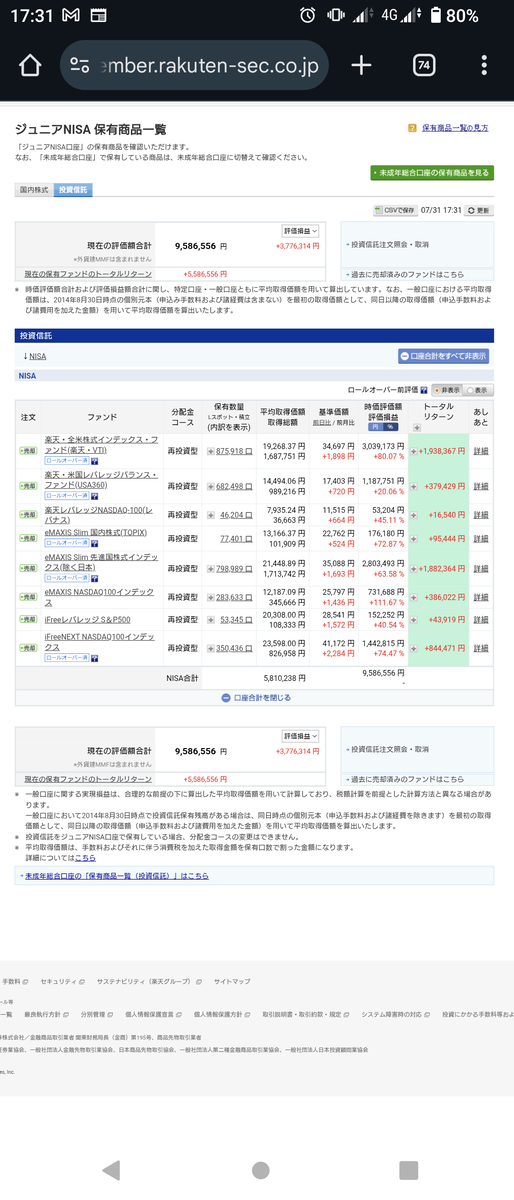Viewport: 514px width, 1200px height.
Task: Open 詳細 for iFreeNEXT NASDAQ100 row
Action: [x=481, y=648]
